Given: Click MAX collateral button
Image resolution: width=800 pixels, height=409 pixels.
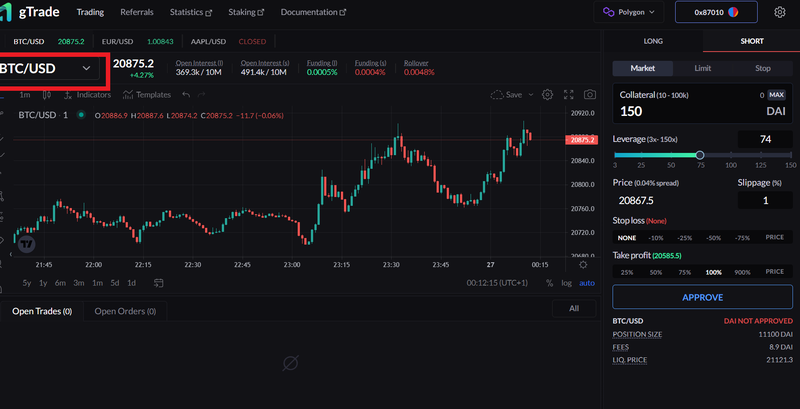Looking at the screenshot, I should click(x=777, y=95).
